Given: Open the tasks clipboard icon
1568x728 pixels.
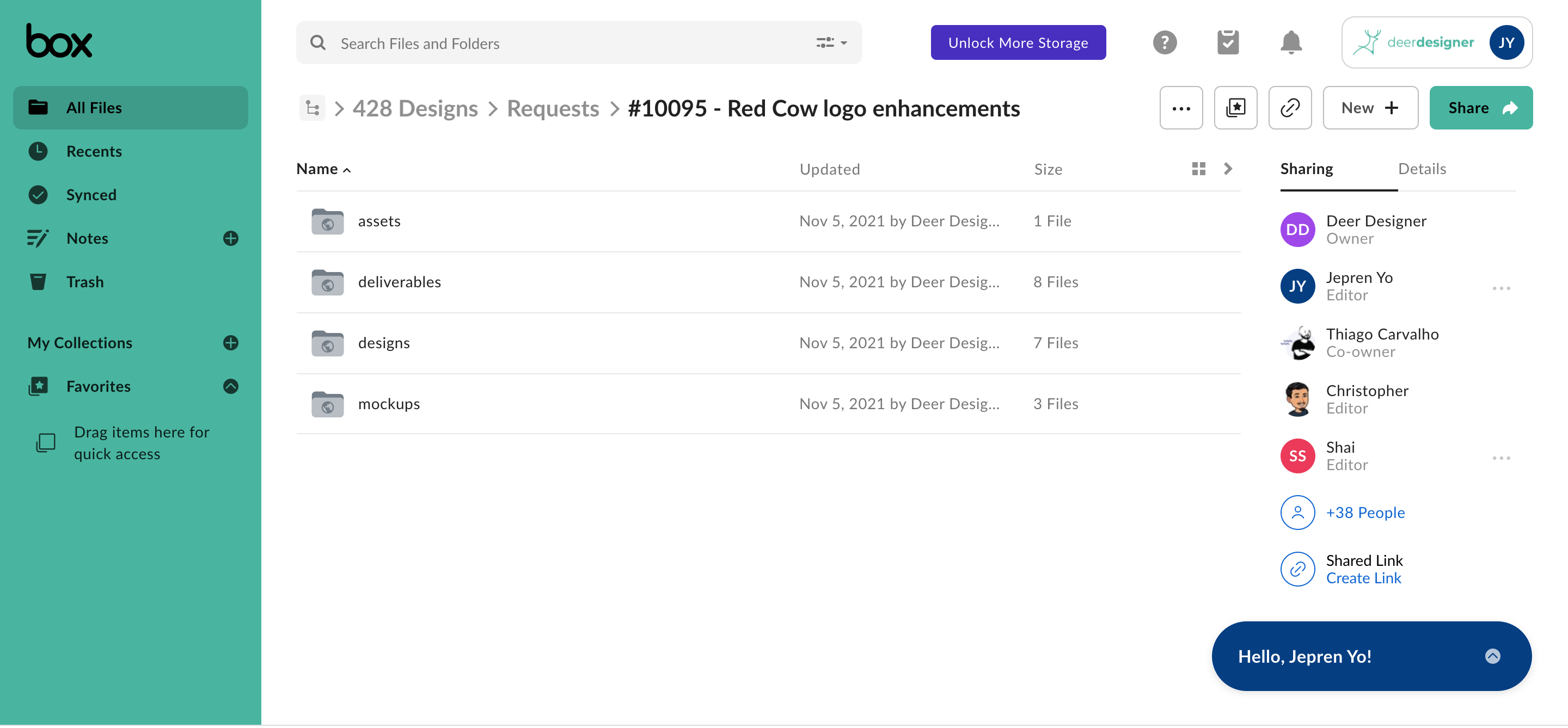Looking at the screenshot, I should 1227,42.
